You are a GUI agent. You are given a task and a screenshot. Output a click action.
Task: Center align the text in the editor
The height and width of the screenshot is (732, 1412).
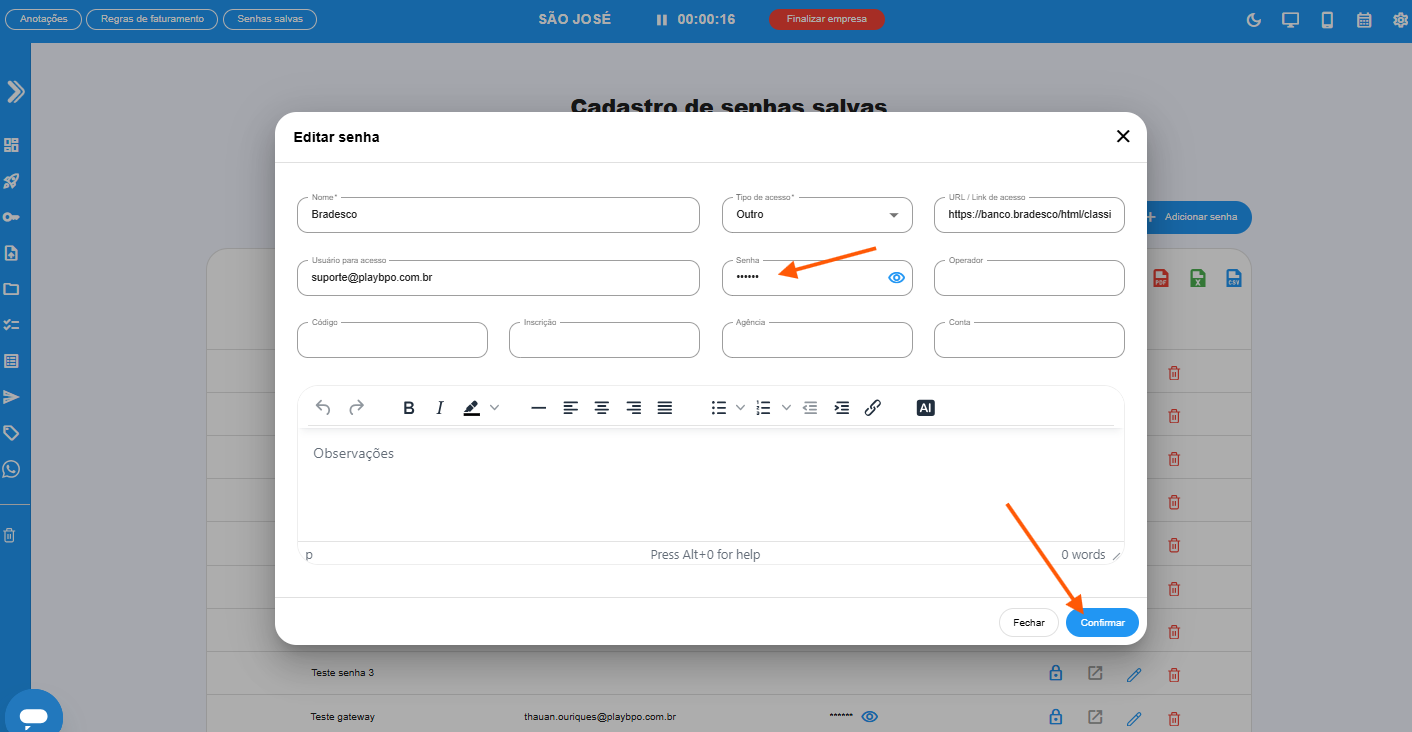coord(602,408)
